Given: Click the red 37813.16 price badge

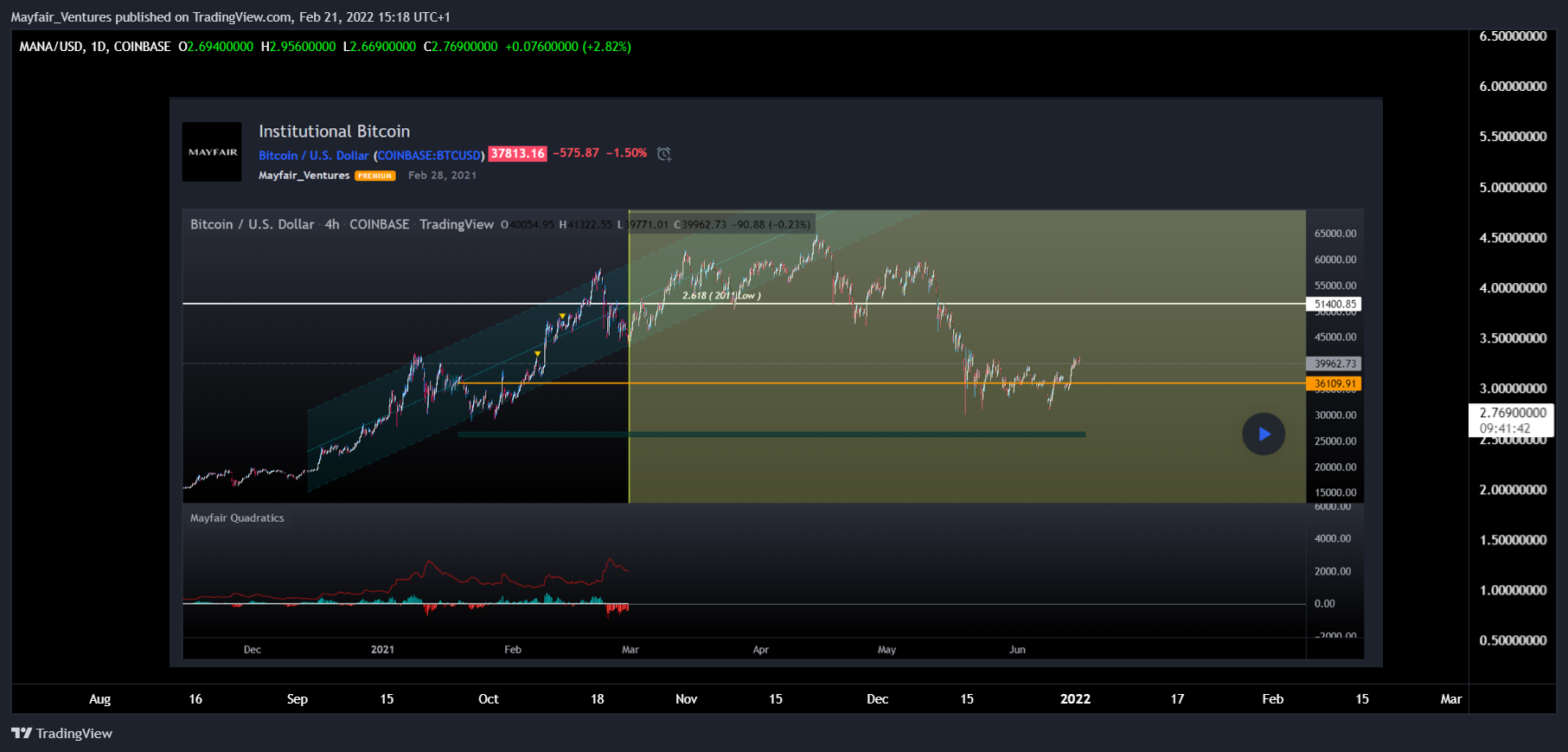Looking at the screenshot, I should (x=517, y=153).
